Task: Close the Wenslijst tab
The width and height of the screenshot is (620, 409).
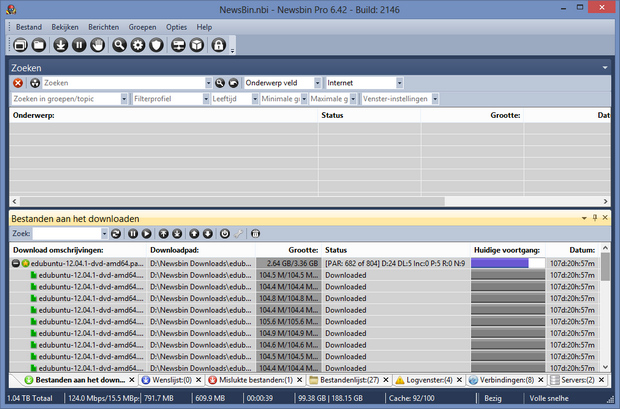Action: click(x=199, y=380)
